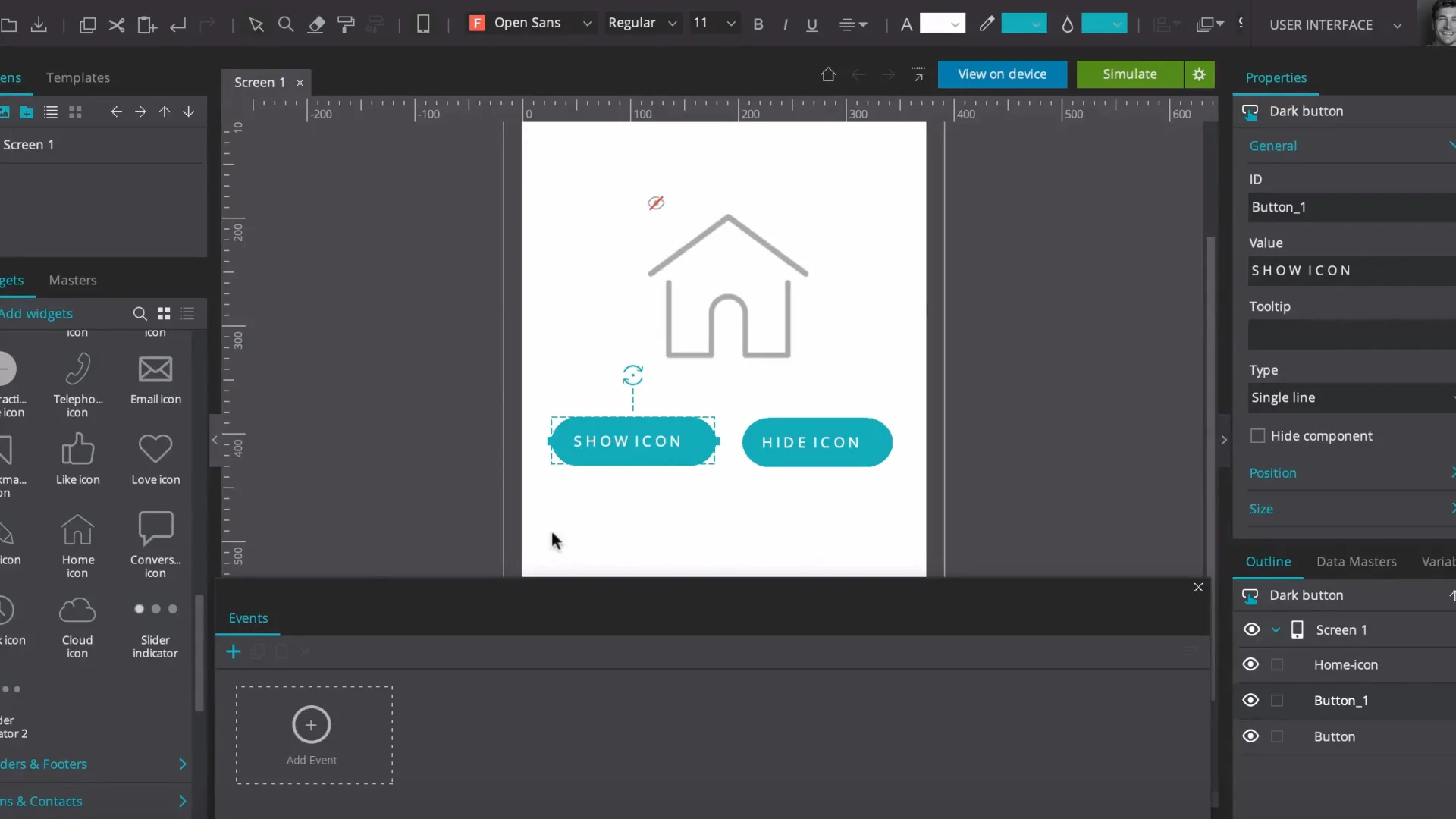Click the plus add event icon
Screen dimensions: 1456x819
coord(234,651)
